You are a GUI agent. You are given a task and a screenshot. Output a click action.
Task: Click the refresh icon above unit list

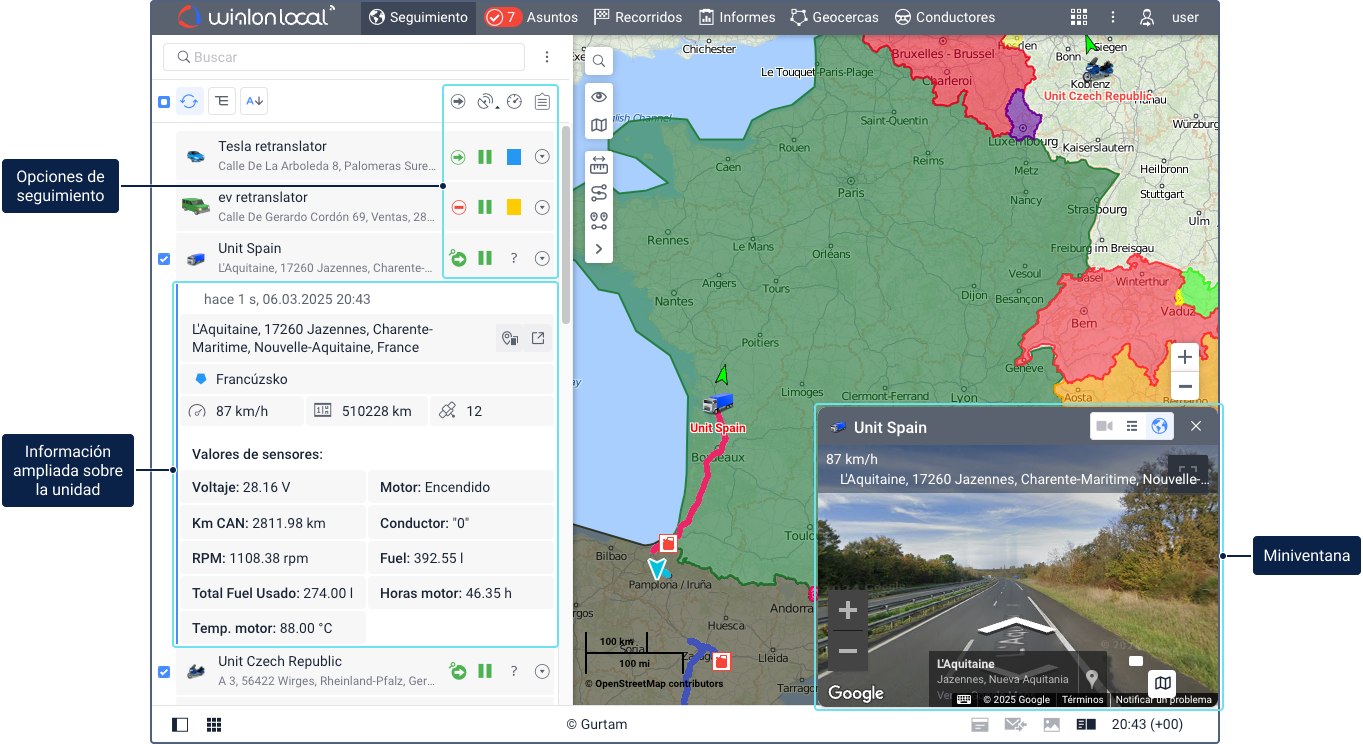click(x=189, y=101)
